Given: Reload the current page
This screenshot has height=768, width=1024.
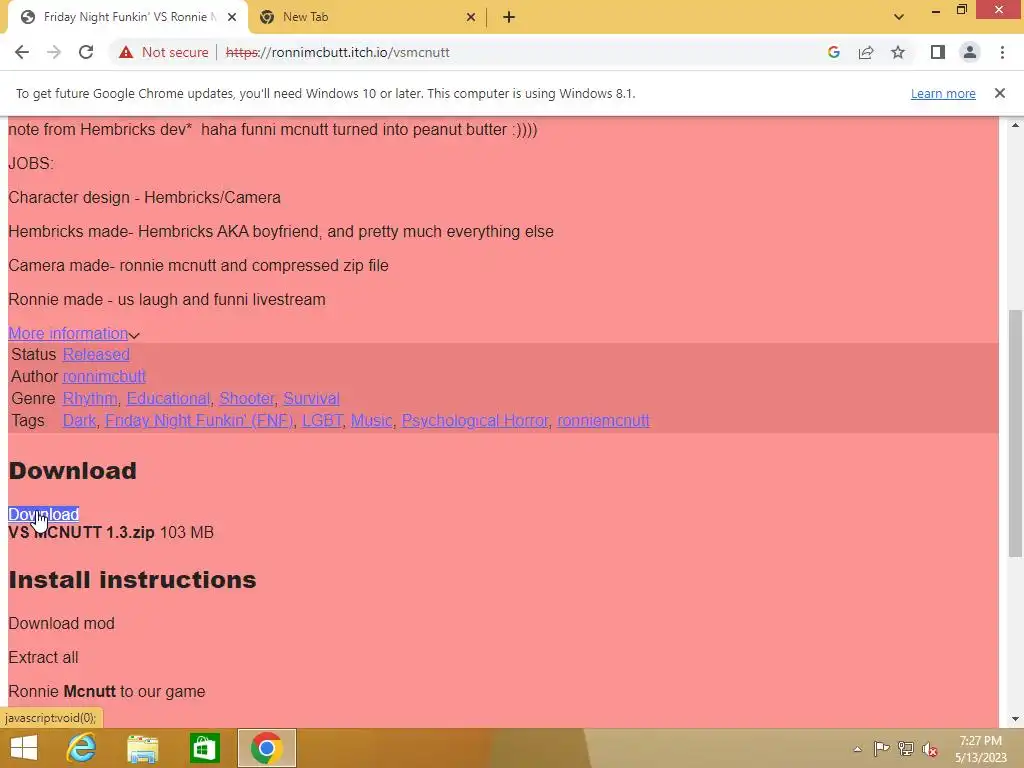Looking at the screenshot, I should tap(86, 52).
